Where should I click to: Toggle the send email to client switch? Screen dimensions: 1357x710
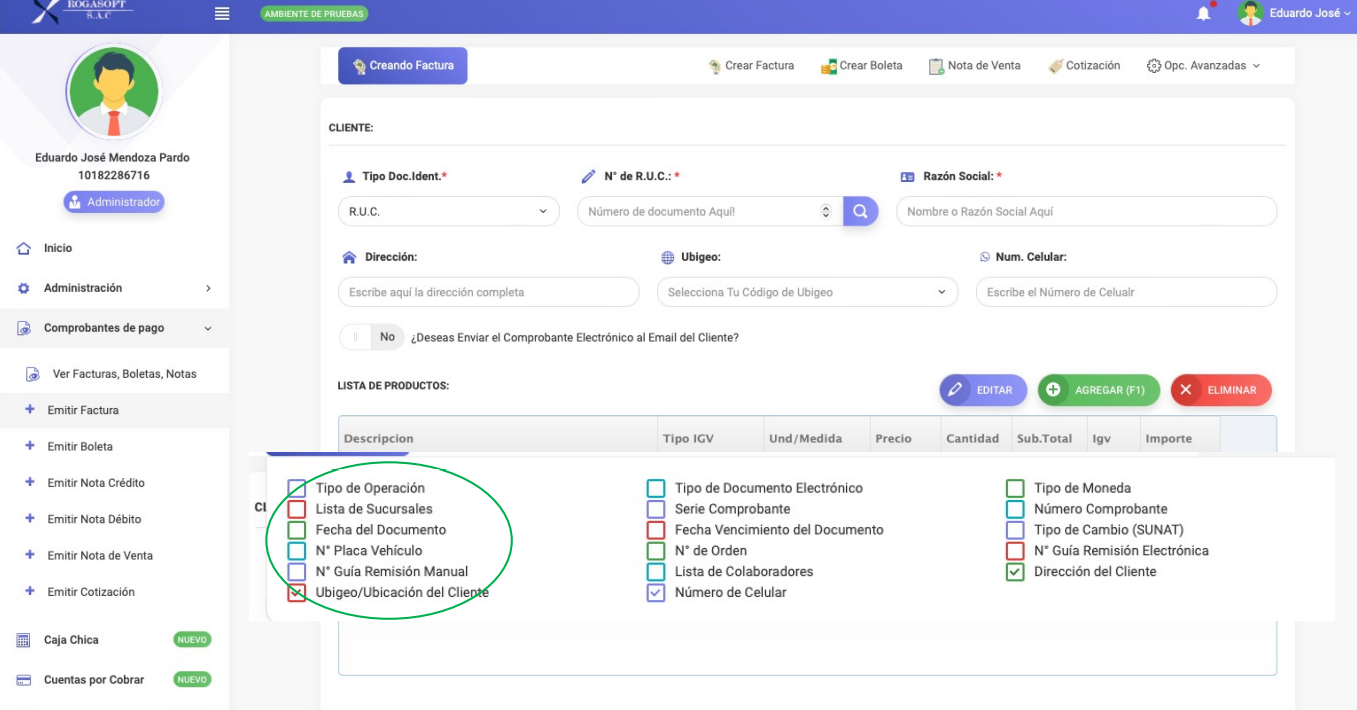[x=371, y=338]
